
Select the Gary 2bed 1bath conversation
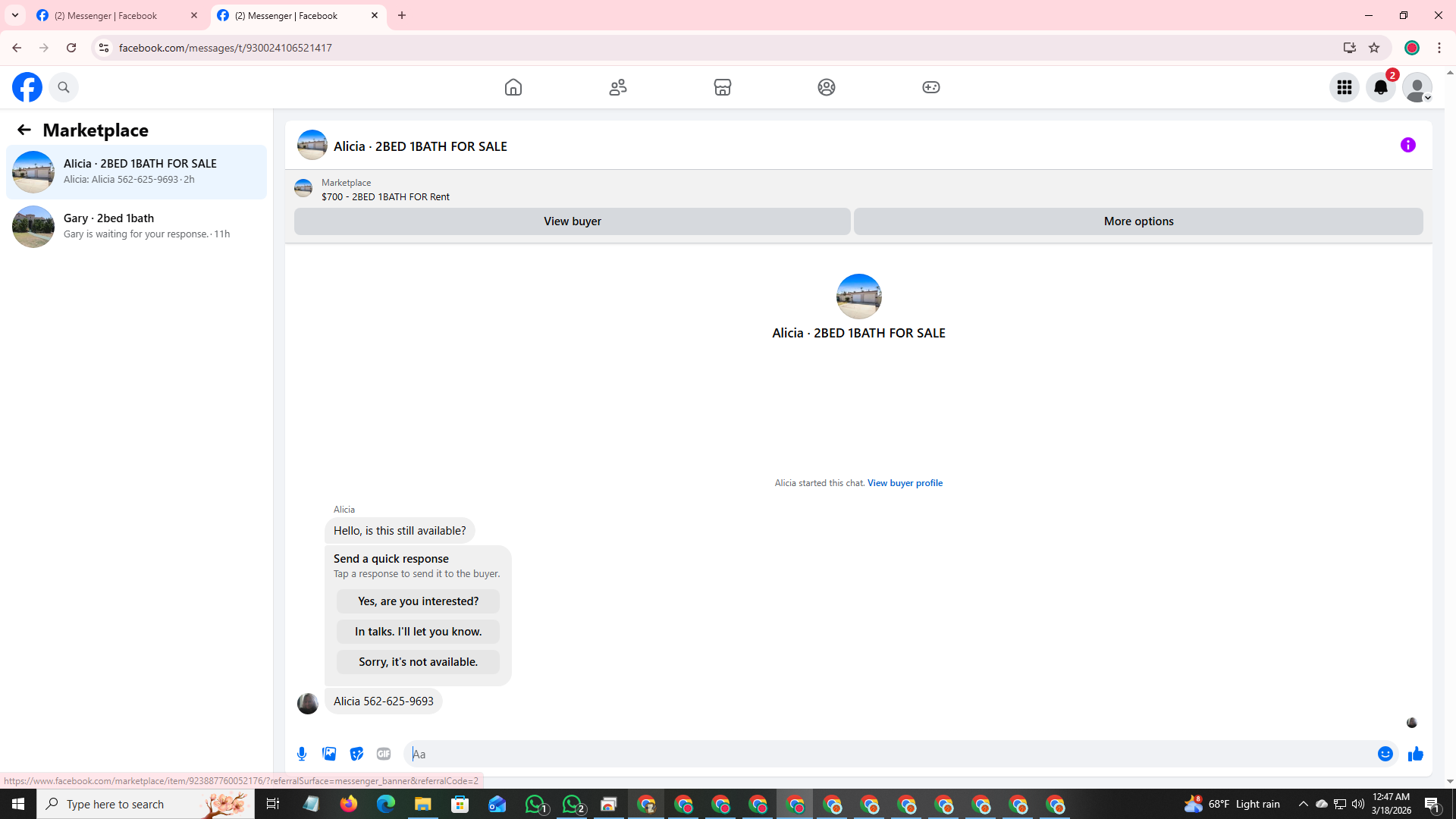136,227
